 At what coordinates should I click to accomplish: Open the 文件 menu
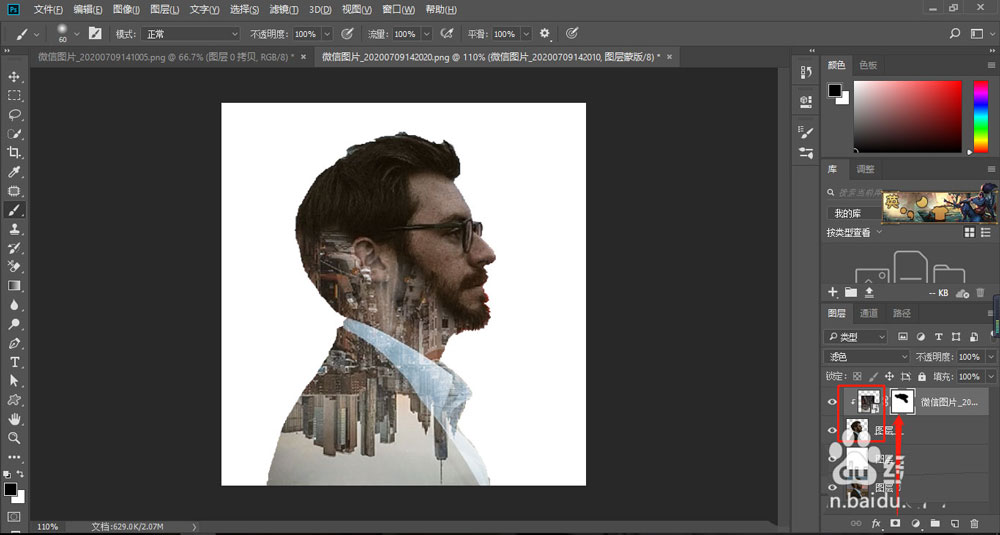[x=48, y=10]
